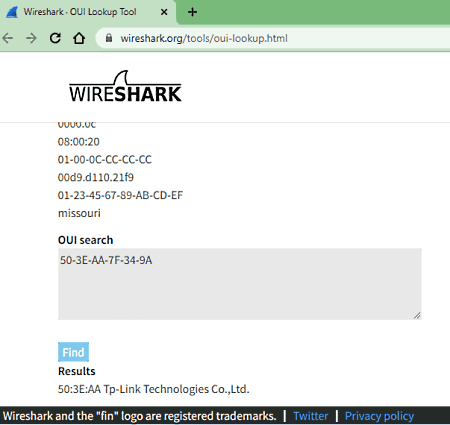Open a new tab with plus icon
Viewport: 450px width, 425px height.
pos(192,12)
